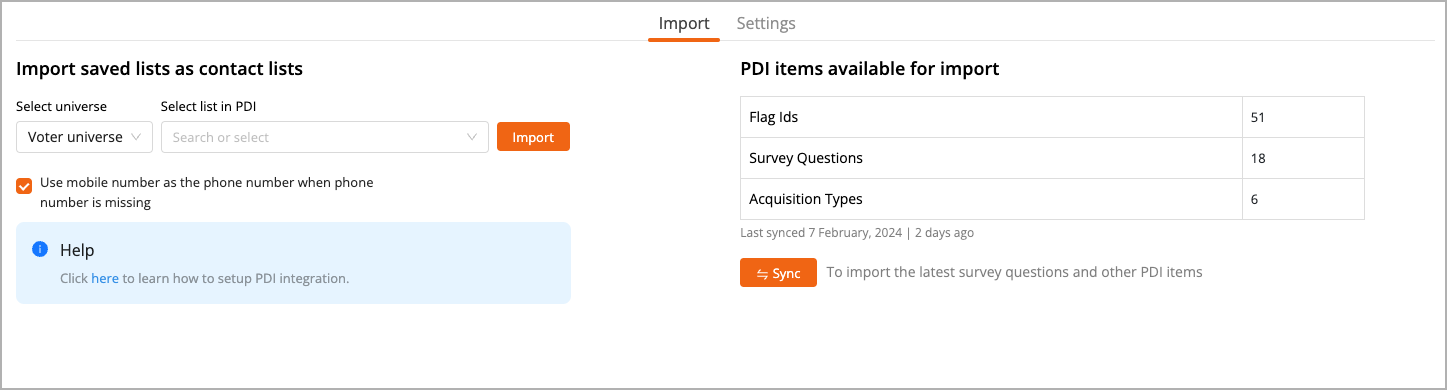Screen dimensions: 1447x390
Task: Click the chevron in Voter universe dropdown
Action: coord(138,137)
